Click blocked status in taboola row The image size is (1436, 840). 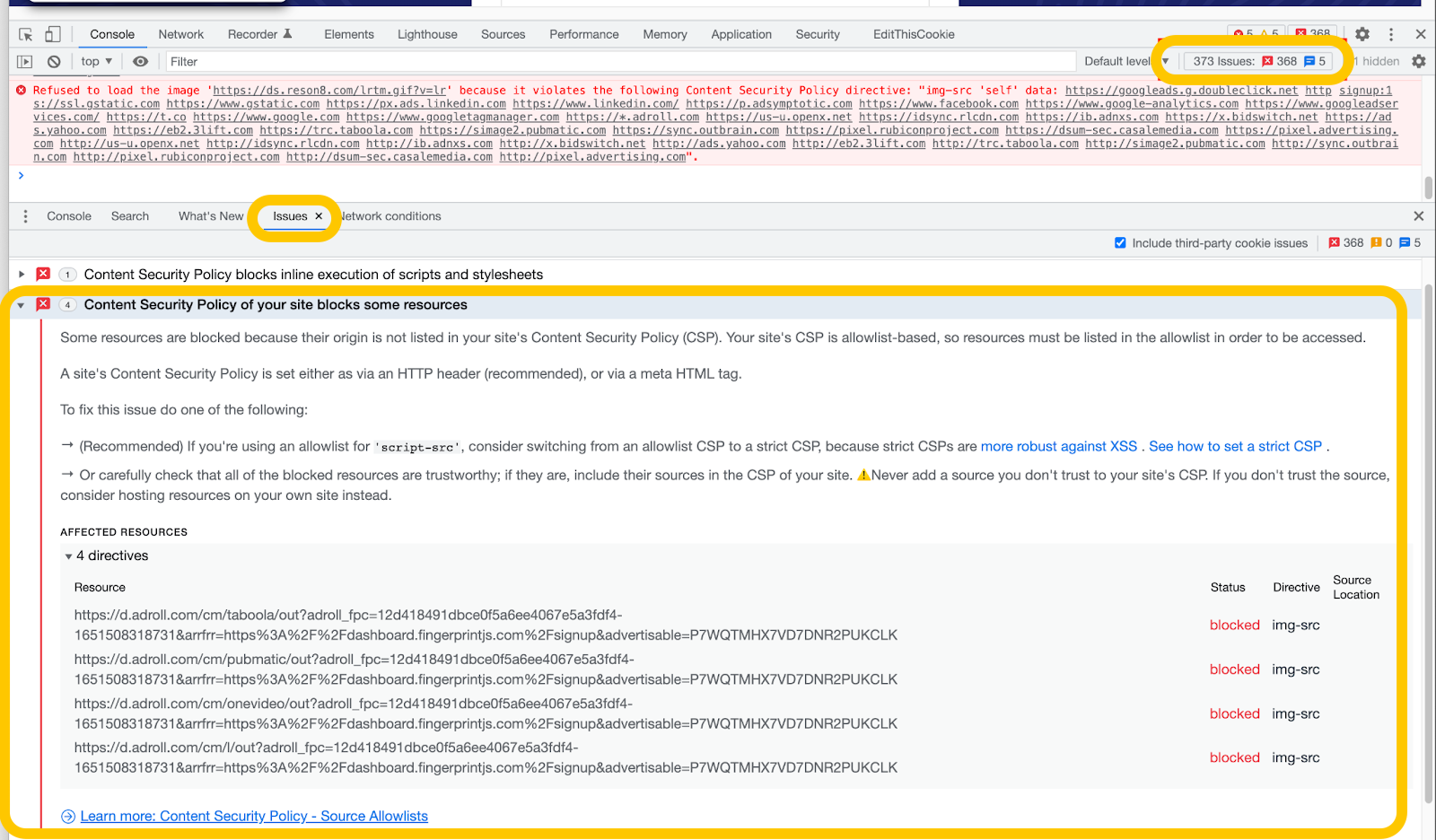pos(1234,625)
